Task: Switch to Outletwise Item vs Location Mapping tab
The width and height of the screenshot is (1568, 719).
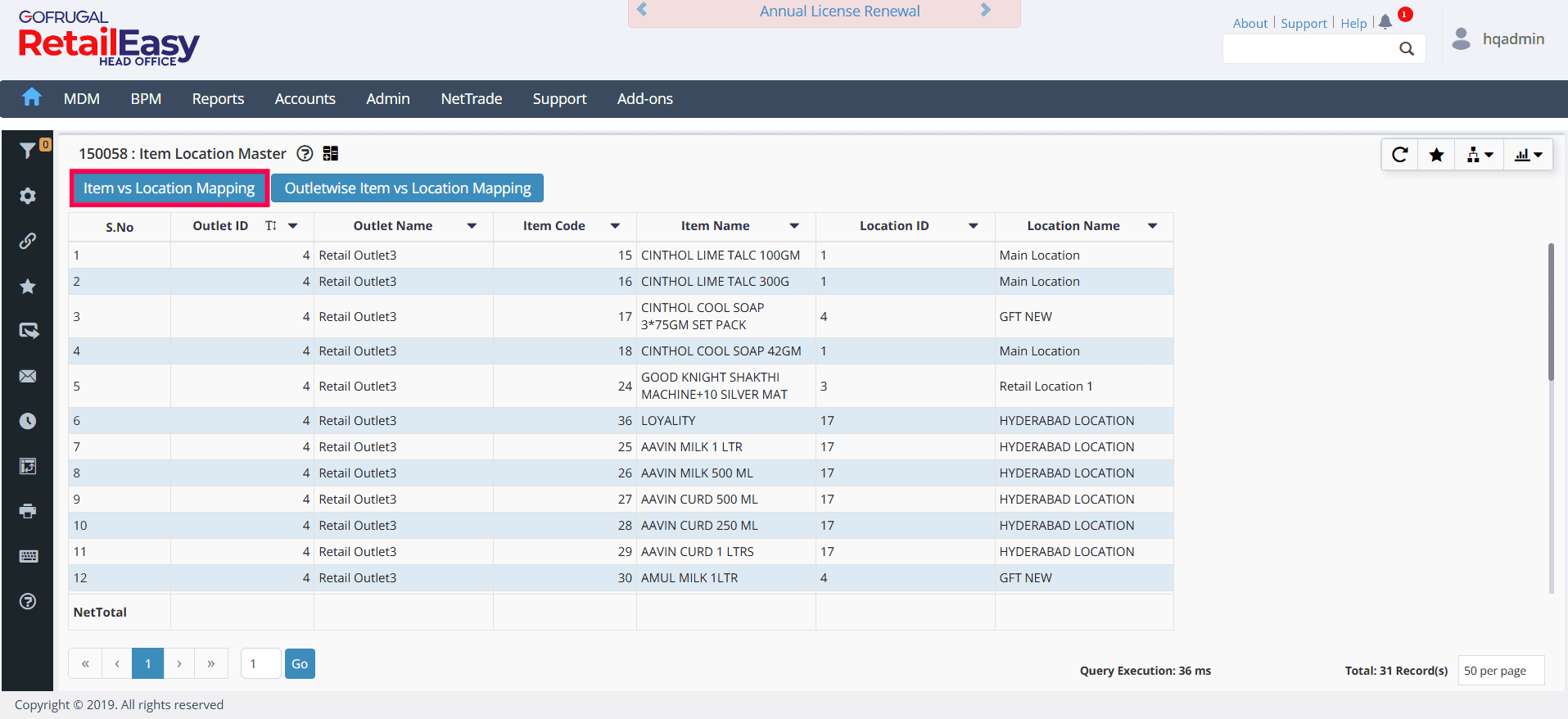Action: coord(407,188)
